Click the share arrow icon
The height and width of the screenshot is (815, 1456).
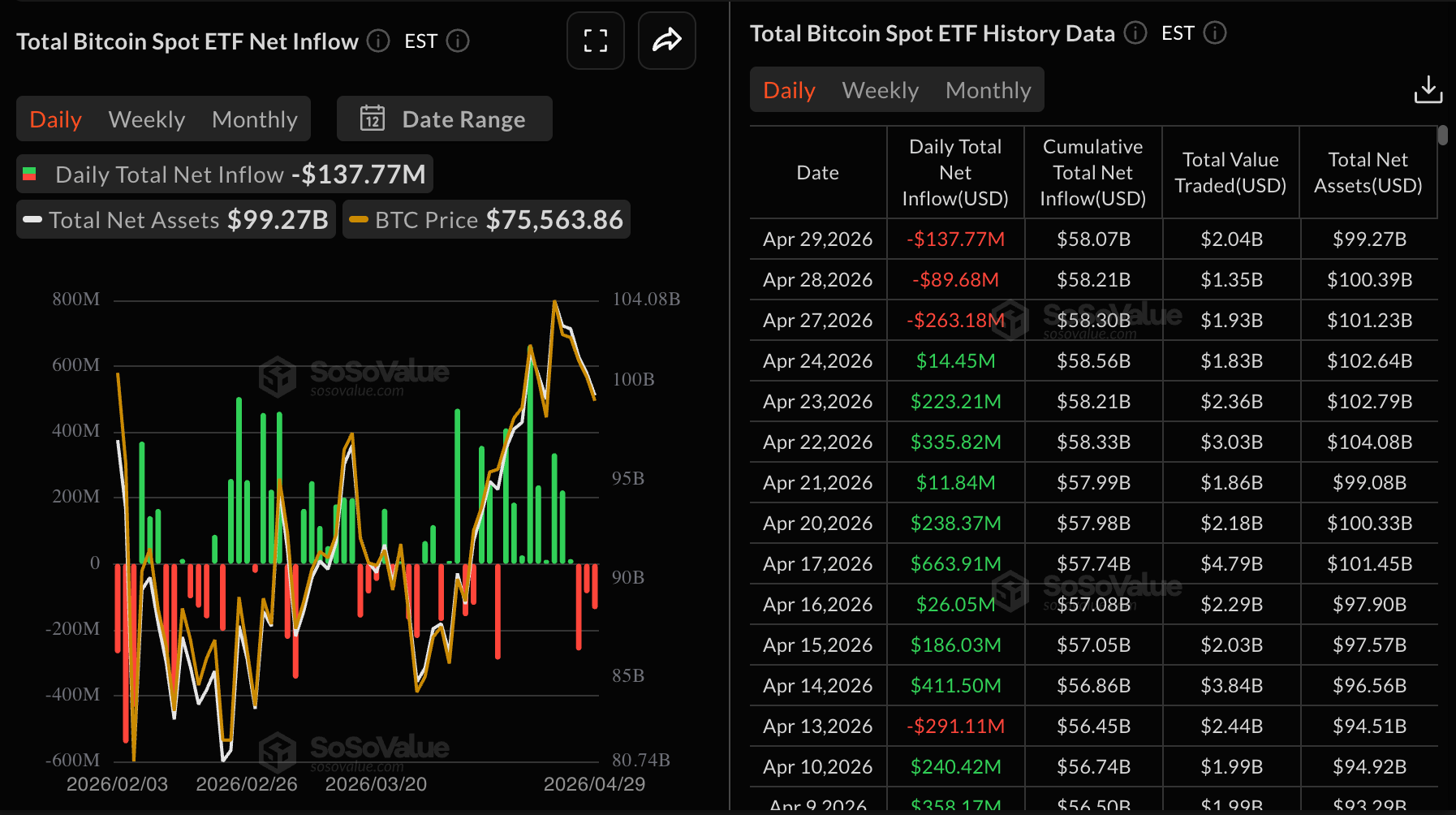click(x=666, y=41)
